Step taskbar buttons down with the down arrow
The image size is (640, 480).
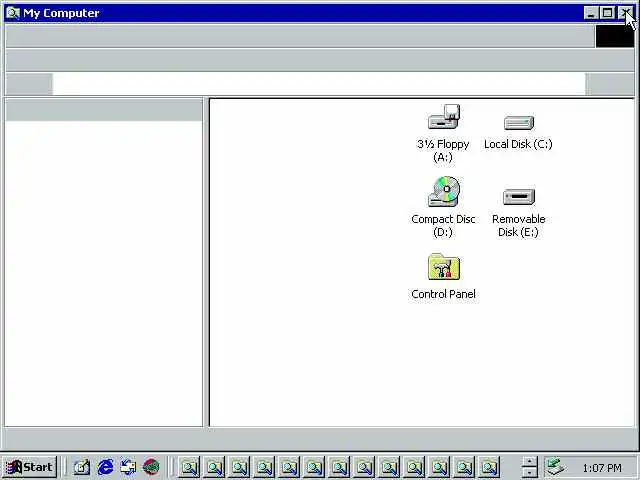point(529,472)
